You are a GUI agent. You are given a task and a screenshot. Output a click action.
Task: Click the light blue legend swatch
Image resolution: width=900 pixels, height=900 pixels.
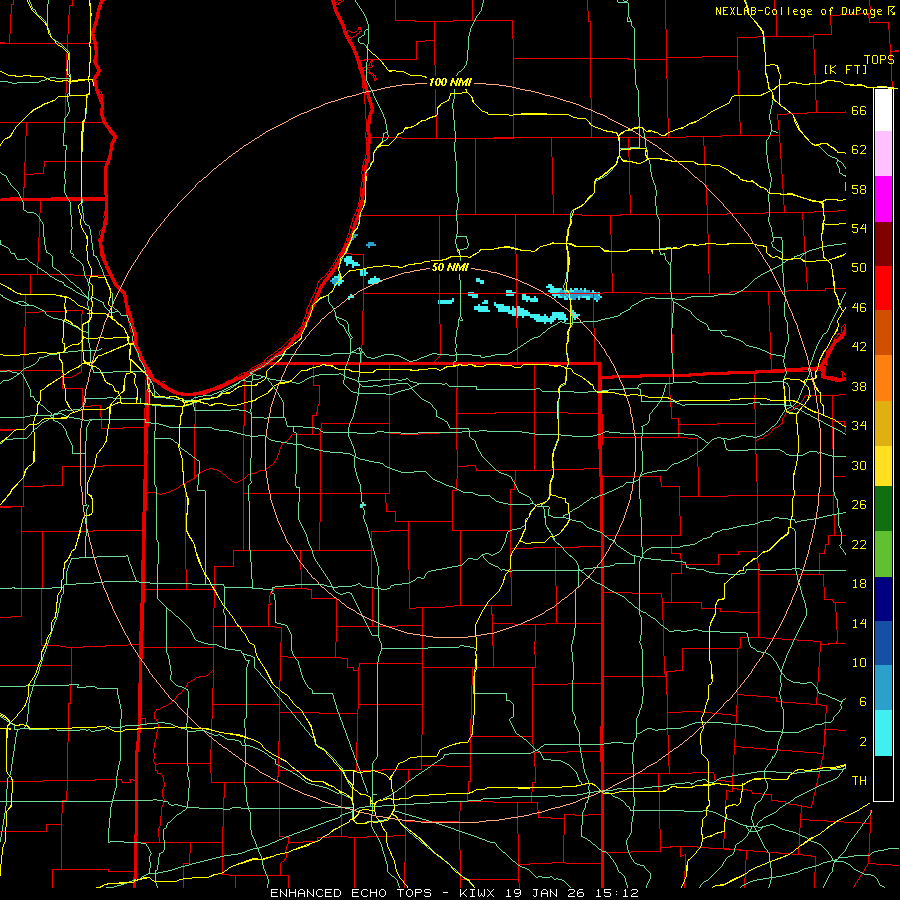pyautogui.click(x=883, y=688)
